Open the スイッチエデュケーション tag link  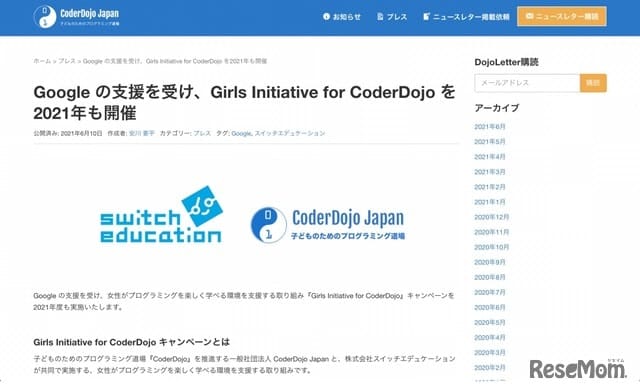click(x=290, y=133)
